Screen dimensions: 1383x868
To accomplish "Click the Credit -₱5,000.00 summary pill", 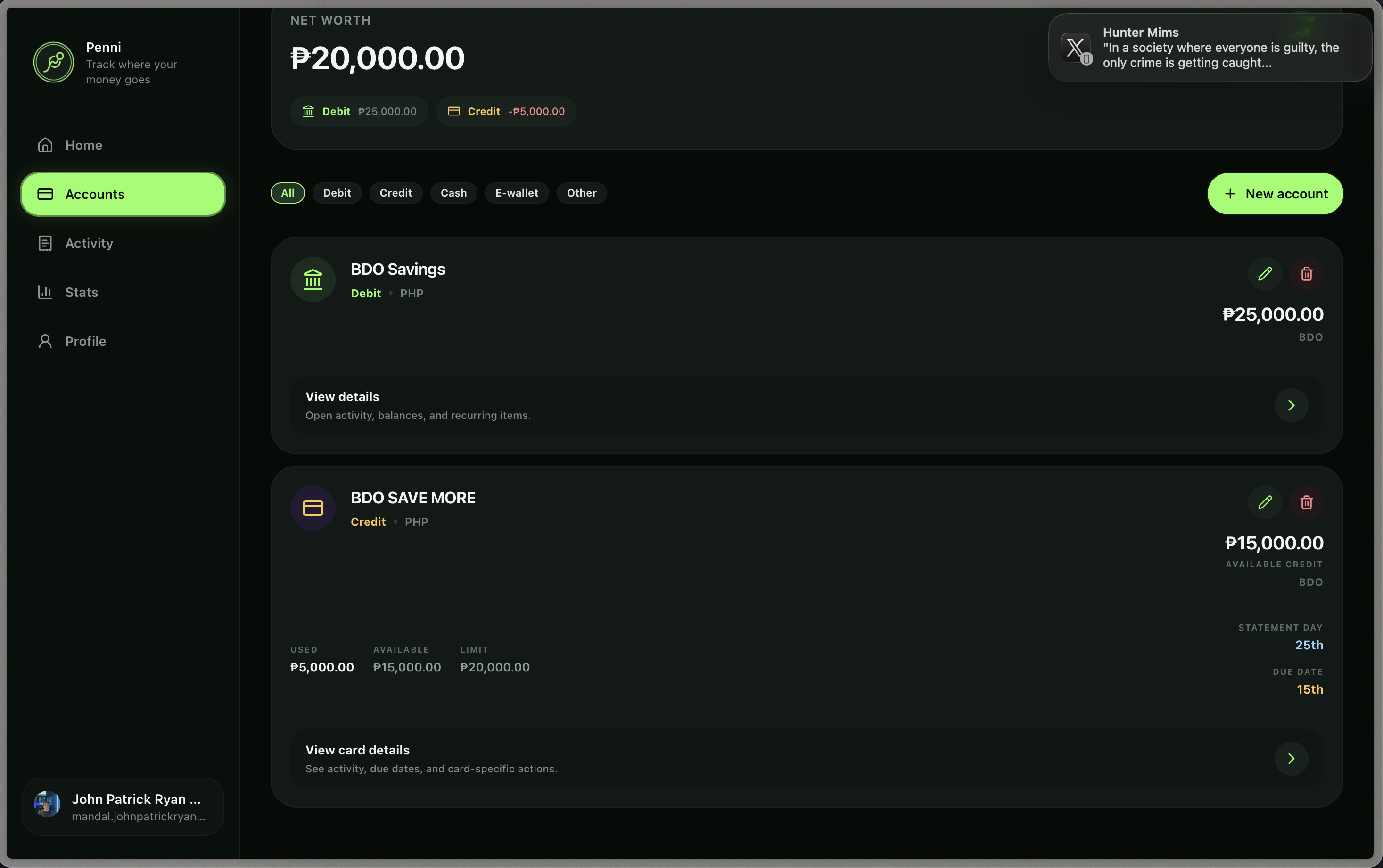I will [x=506, y=111].
